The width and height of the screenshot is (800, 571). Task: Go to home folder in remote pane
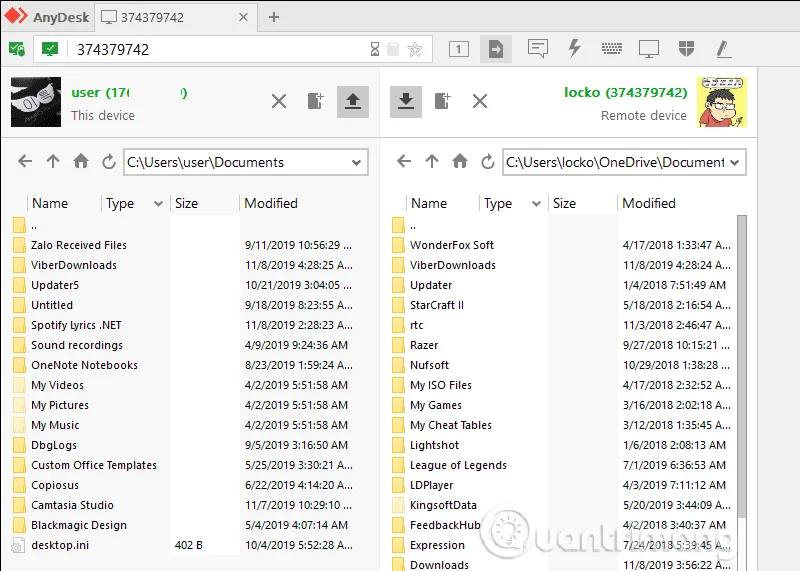click(460, 162)
